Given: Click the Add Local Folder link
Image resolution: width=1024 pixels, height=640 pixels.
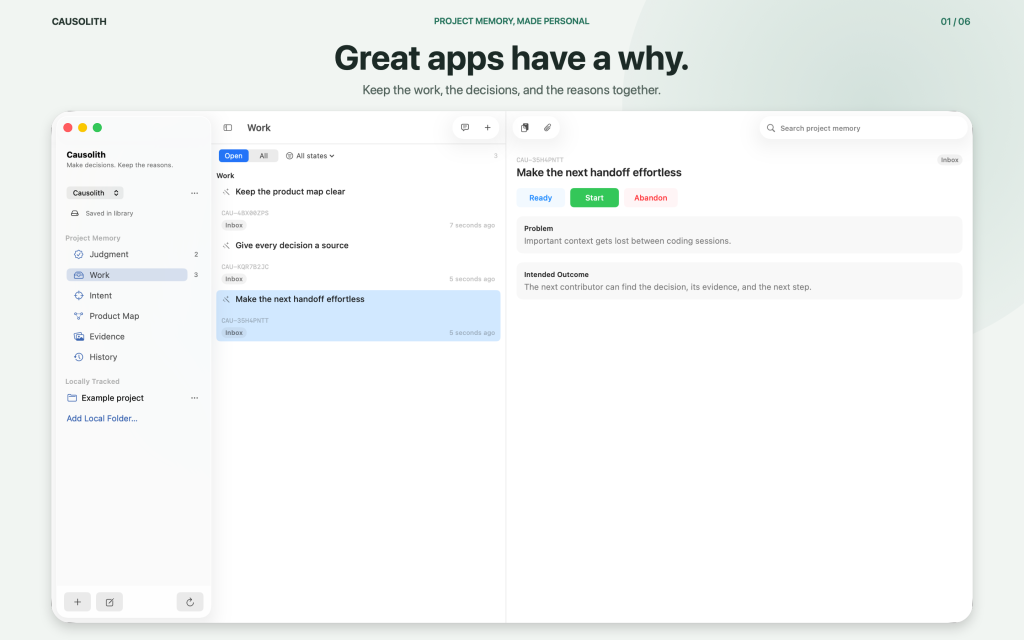Looking at the screenshot, I should point(102,419).
